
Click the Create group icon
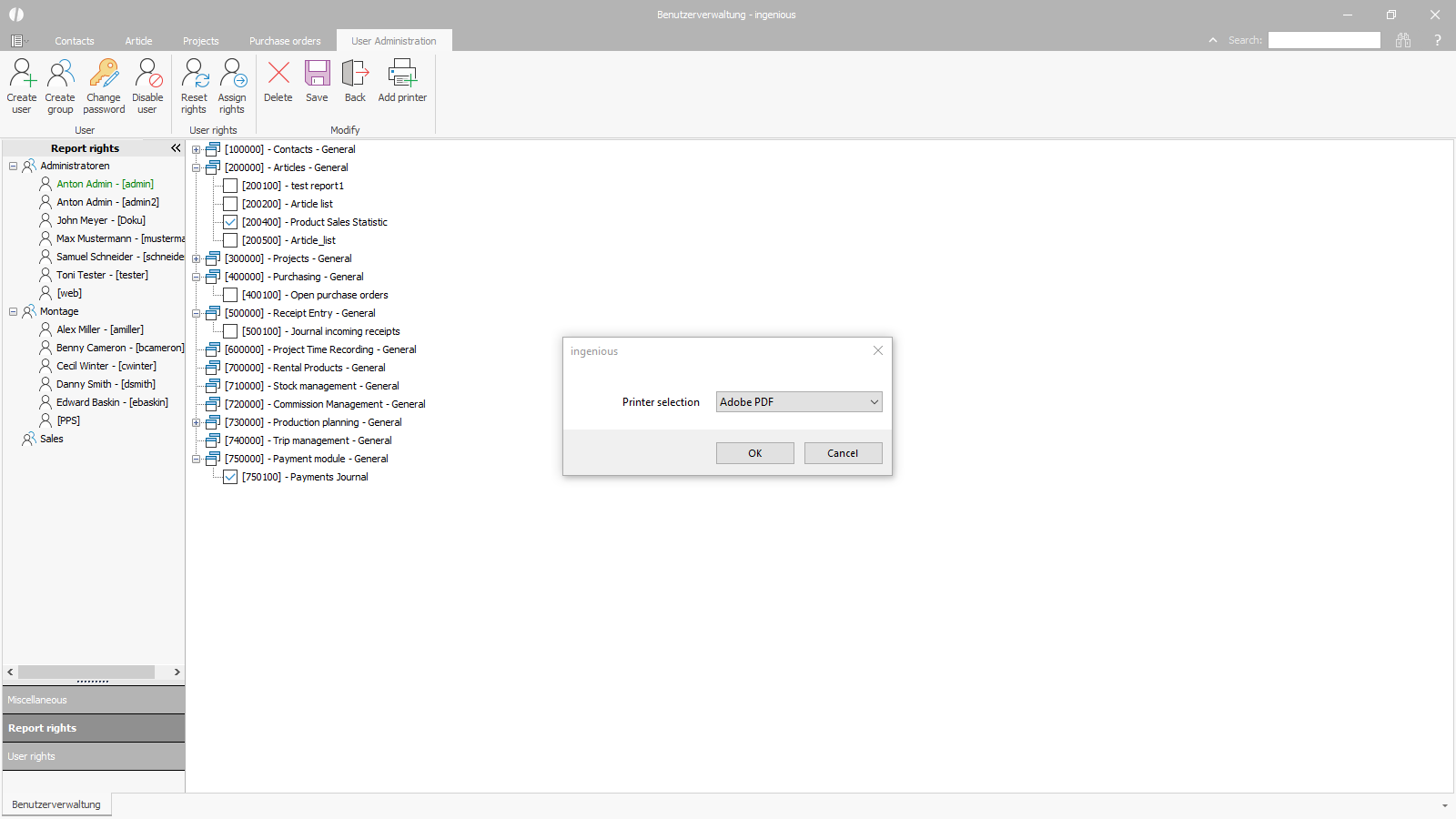pos(60,75)
